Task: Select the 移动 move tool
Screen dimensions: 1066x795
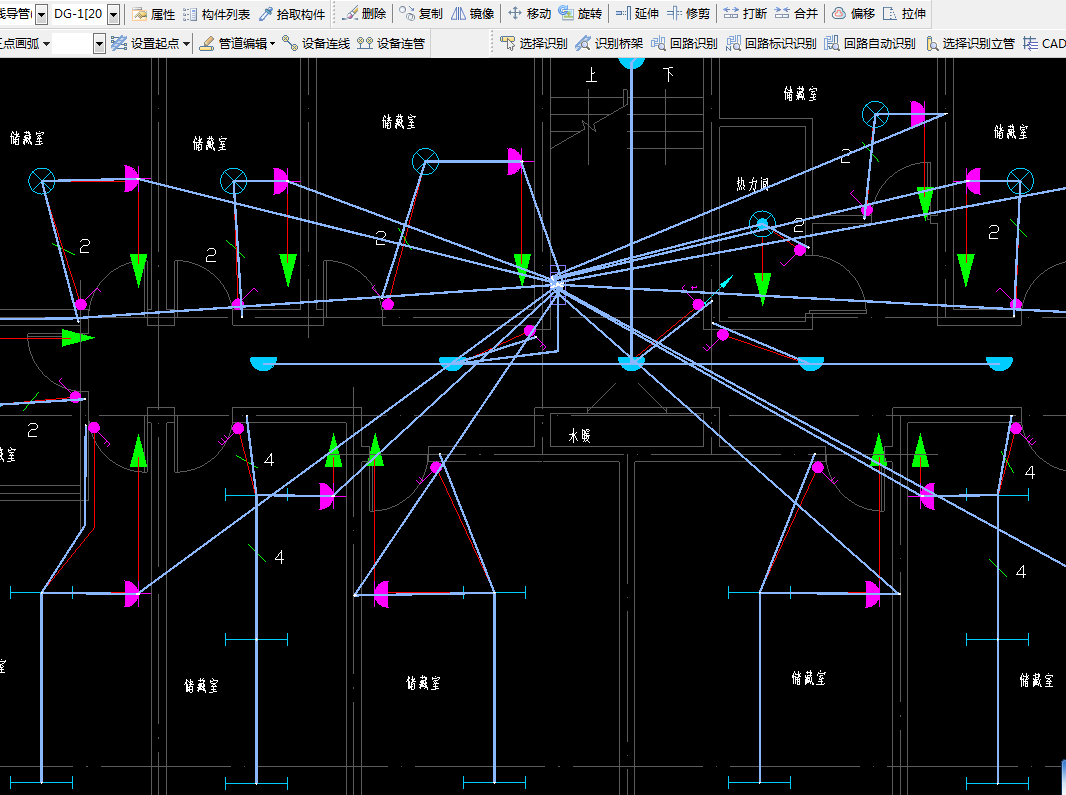Action: click(x=529, y=14)
